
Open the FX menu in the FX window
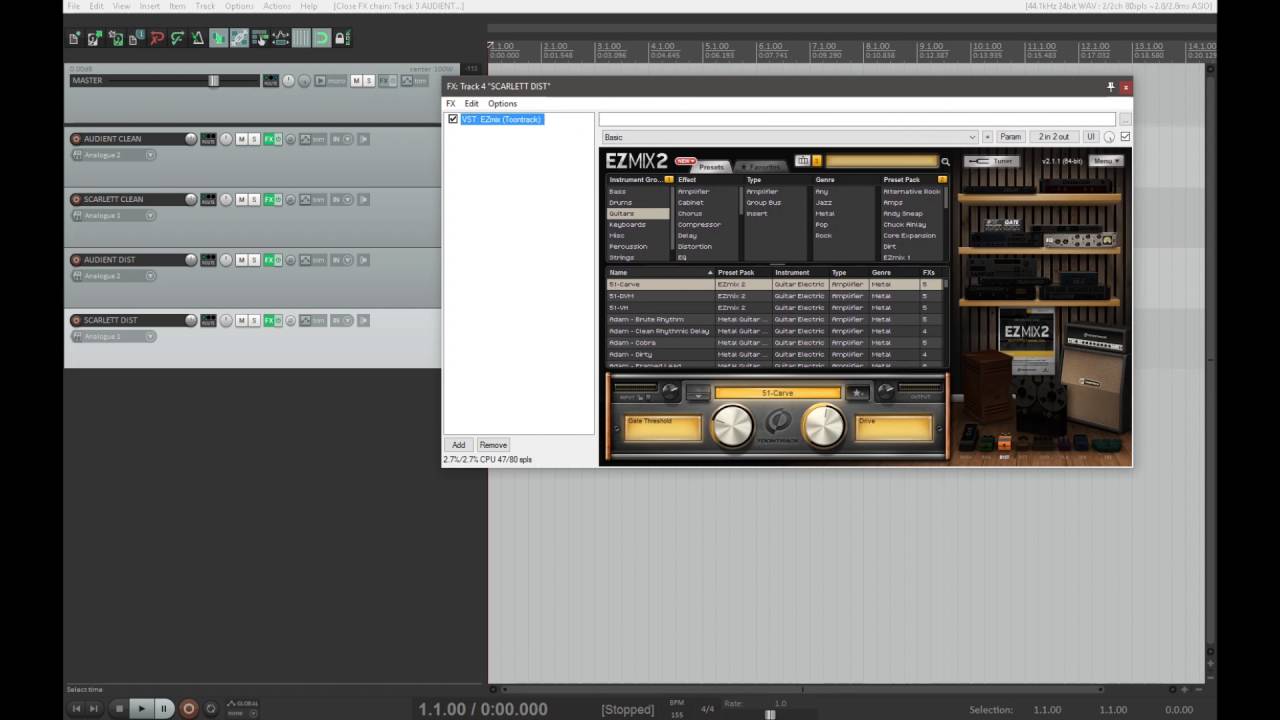coord(451,104)
